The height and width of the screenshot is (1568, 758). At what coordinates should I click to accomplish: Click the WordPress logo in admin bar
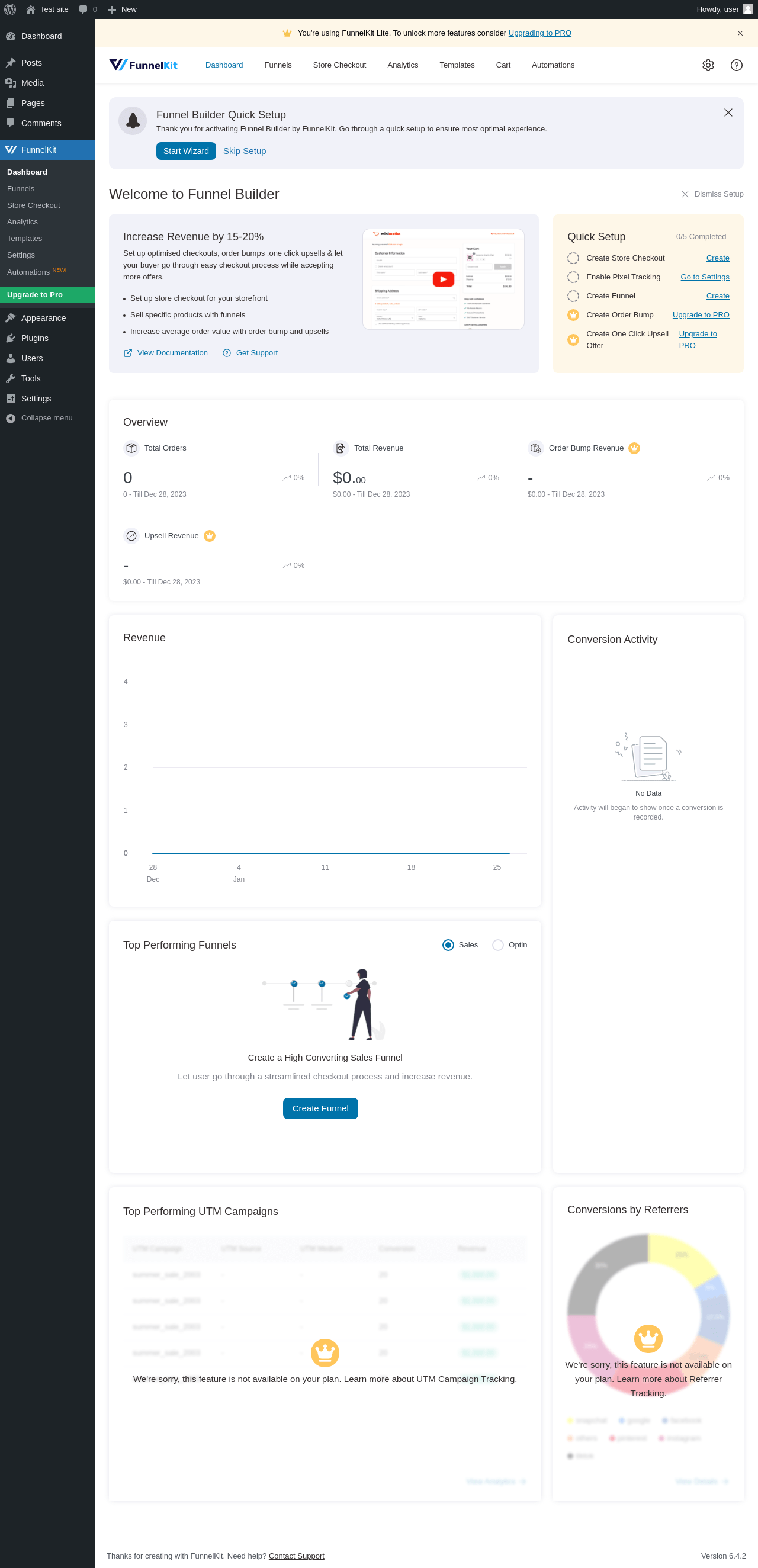tap(9, 9)
